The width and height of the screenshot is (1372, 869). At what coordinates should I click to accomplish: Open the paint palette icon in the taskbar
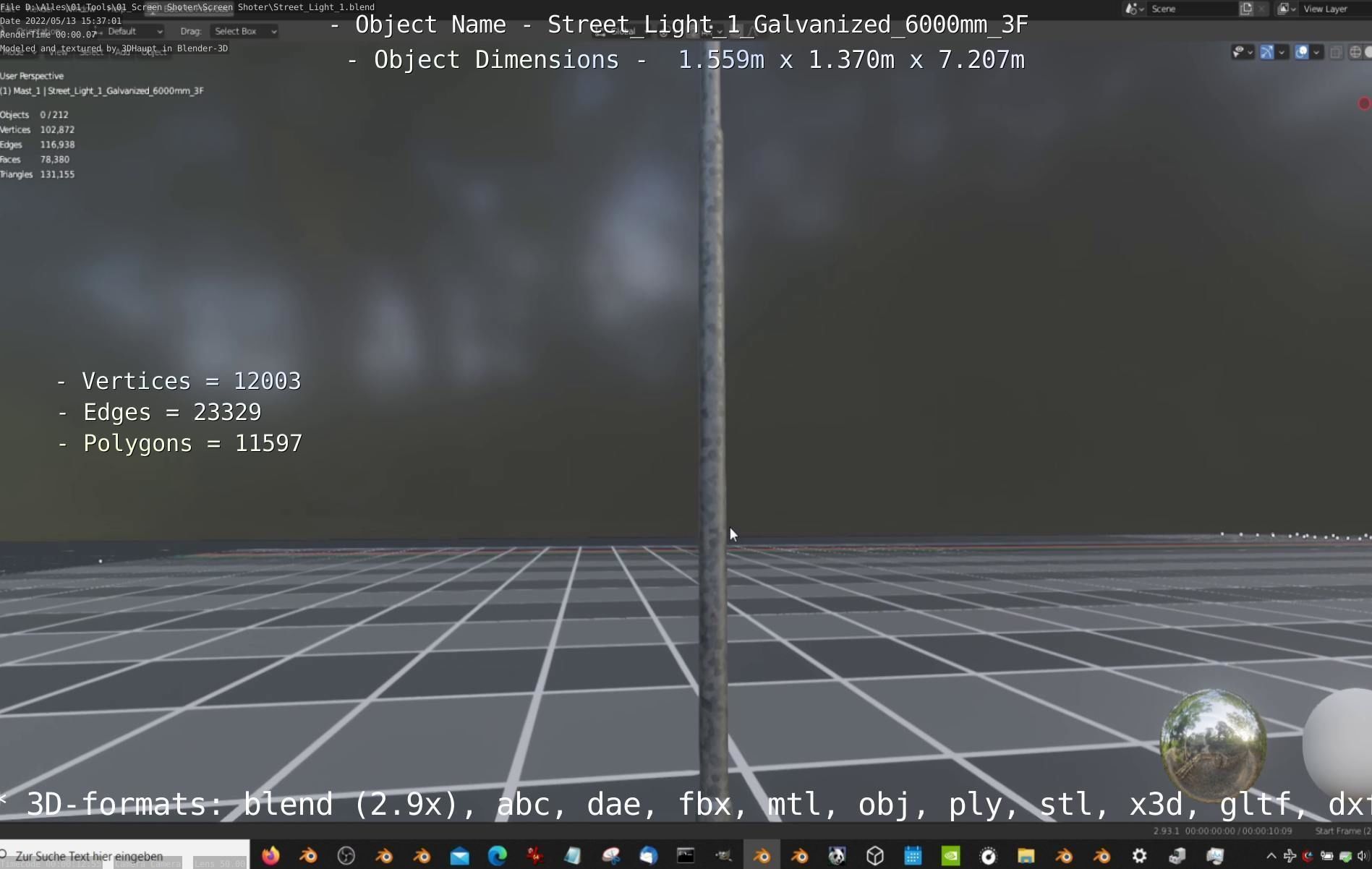point(611,856)
